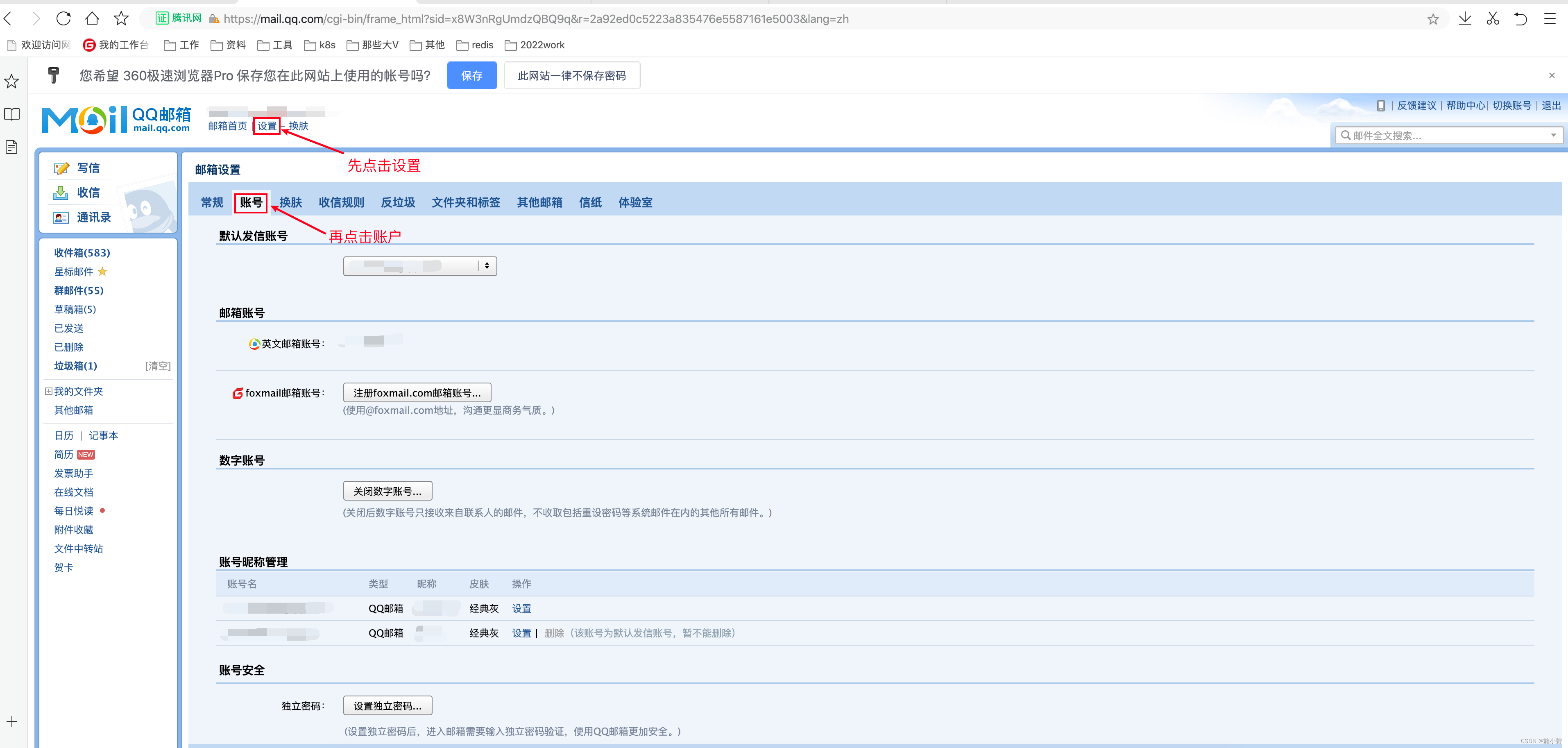The width and height of the screenshot is (1568, 748).
Task: Click the download icon in browser toolbar
Action: point(1464,18)
